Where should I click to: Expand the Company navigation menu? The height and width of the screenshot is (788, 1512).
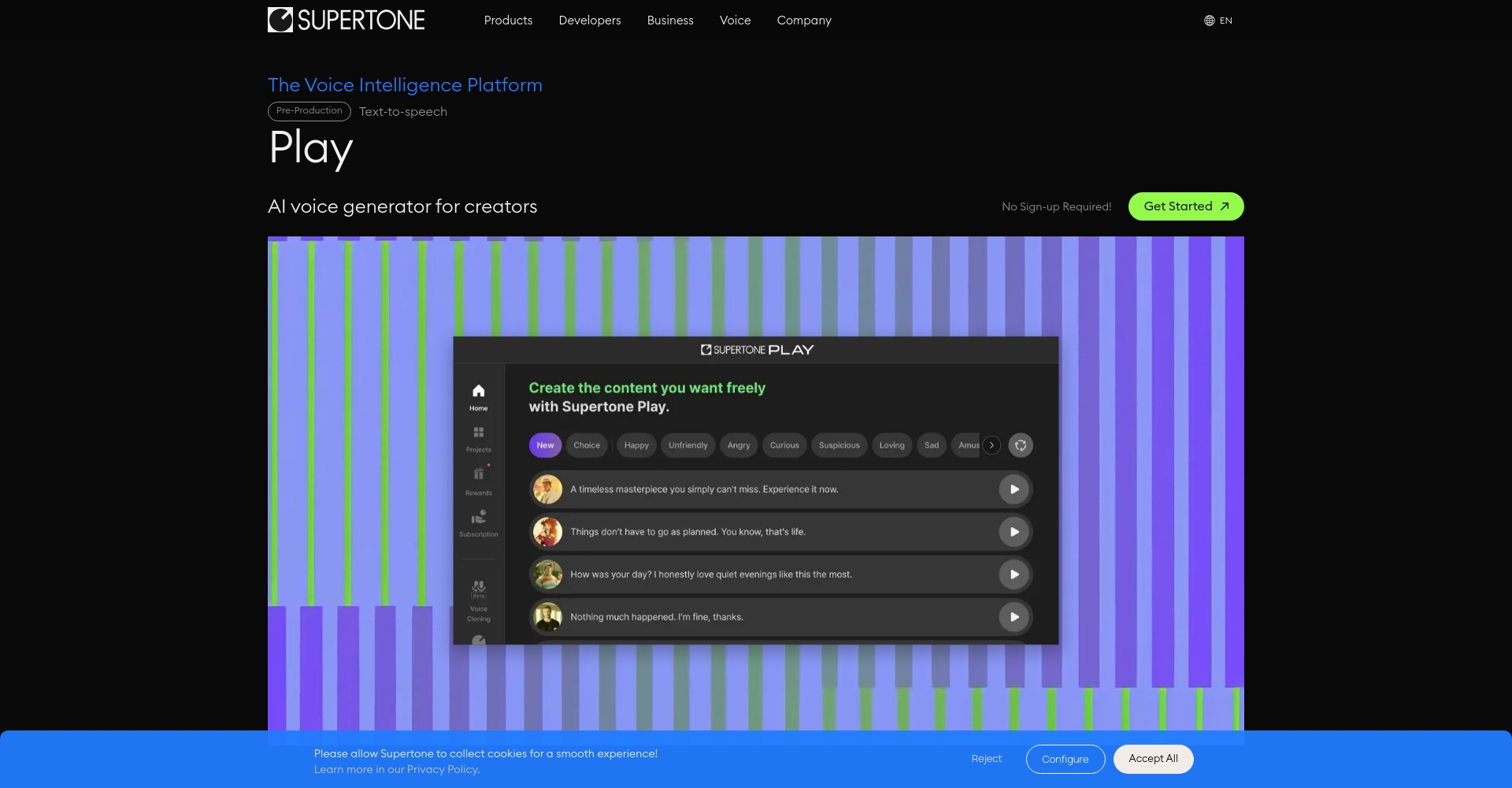[803, 20]
